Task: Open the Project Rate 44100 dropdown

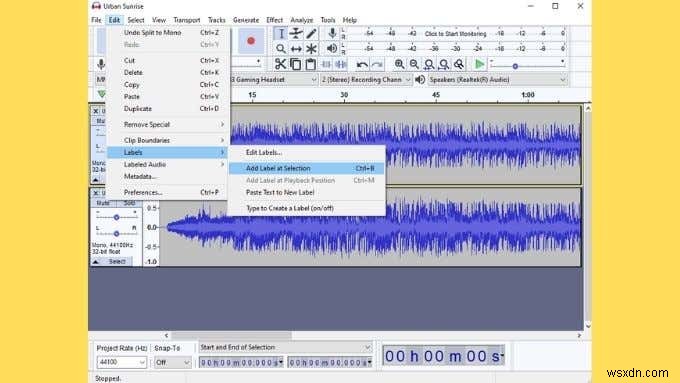Action: [122, 362]
